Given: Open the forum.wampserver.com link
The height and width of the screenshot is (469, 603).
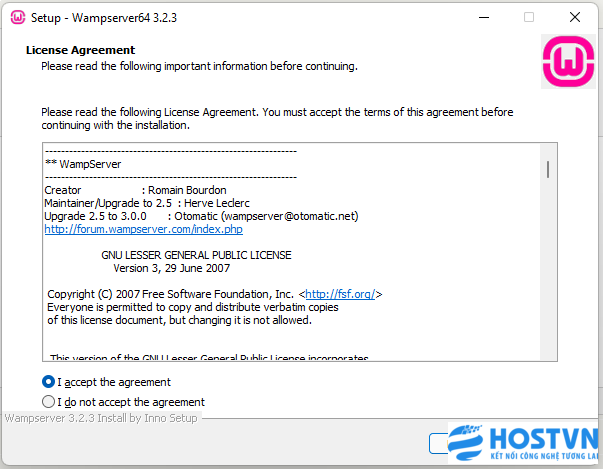Looking at the screenshot, I should (143, 229).
